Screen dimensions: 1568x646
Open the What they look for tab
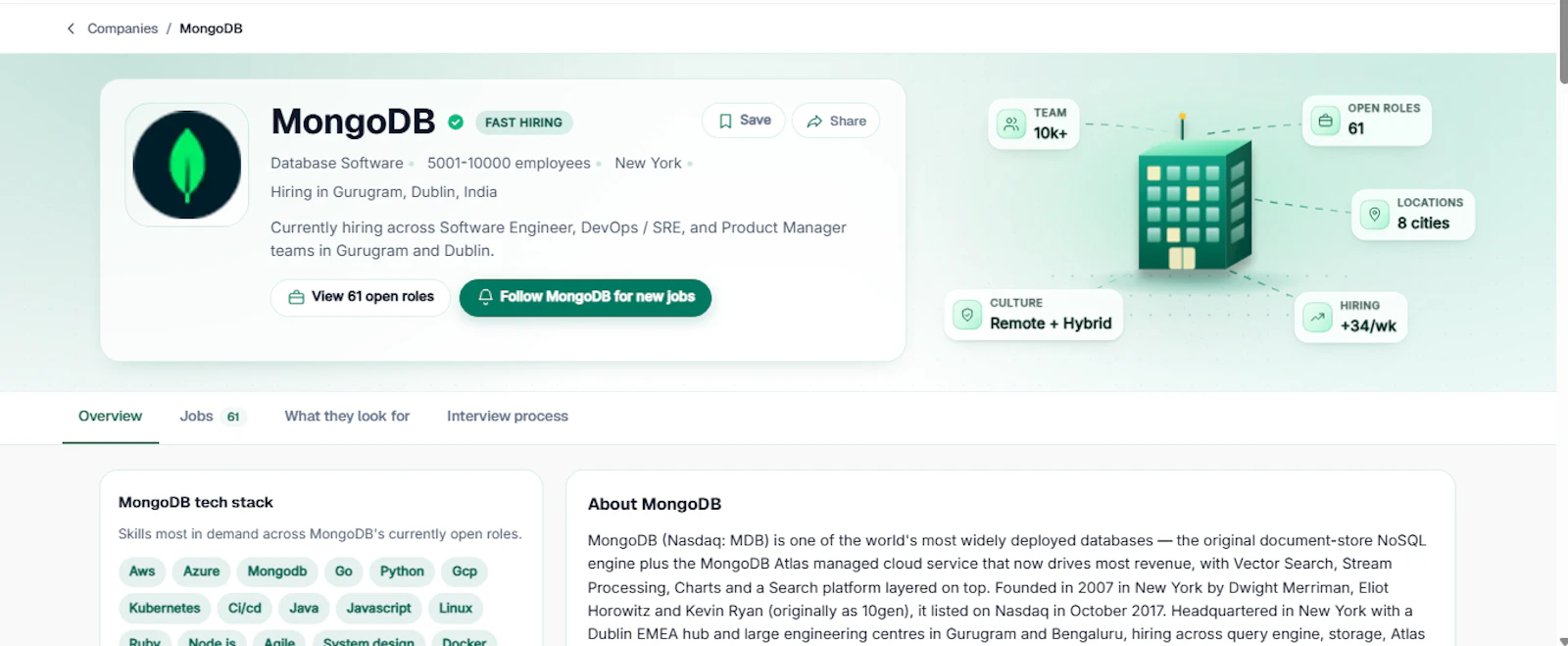347,417
